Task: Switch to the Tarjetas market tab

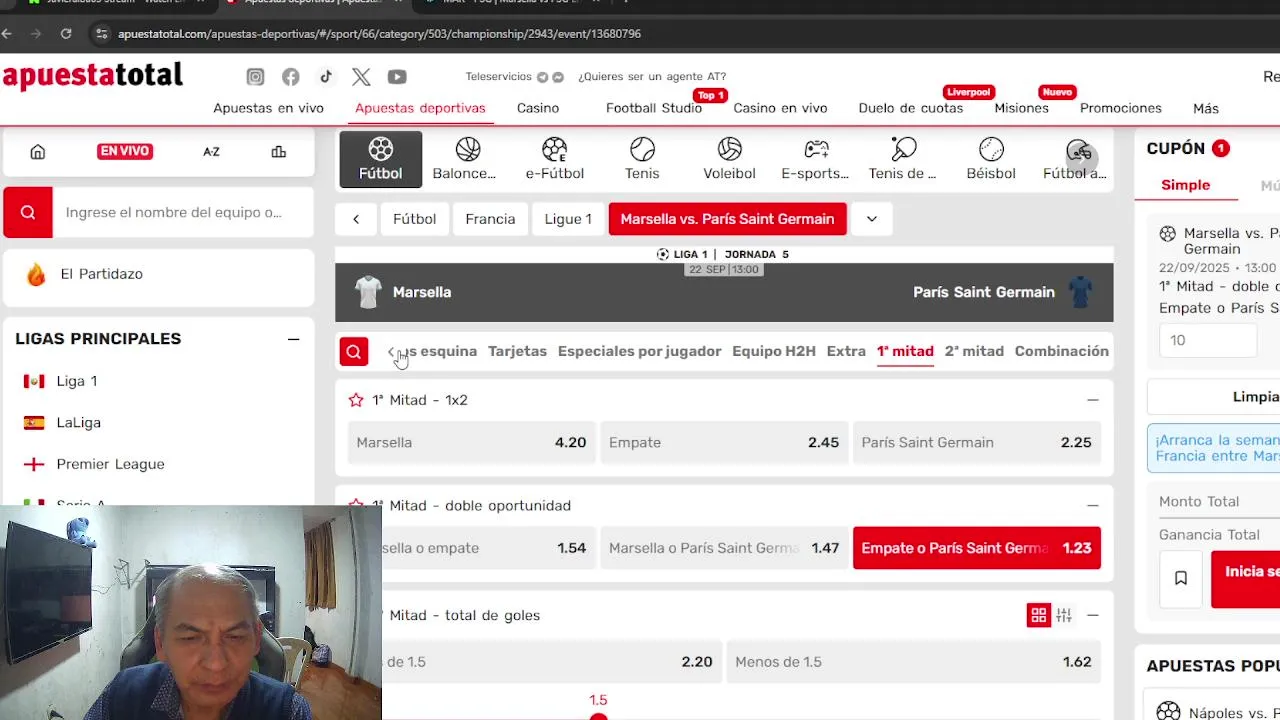Action: click(517, 351)
